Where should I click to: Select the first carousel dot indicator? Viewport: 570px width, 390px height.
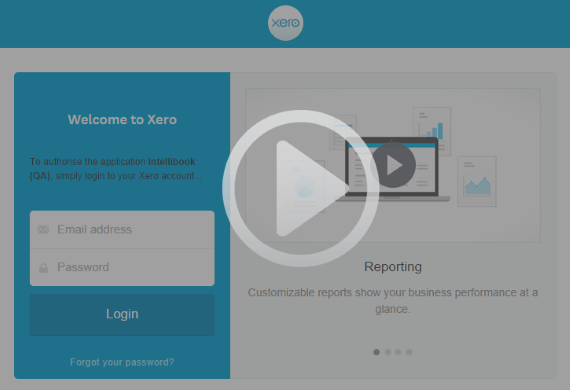[x=376, y=352]
